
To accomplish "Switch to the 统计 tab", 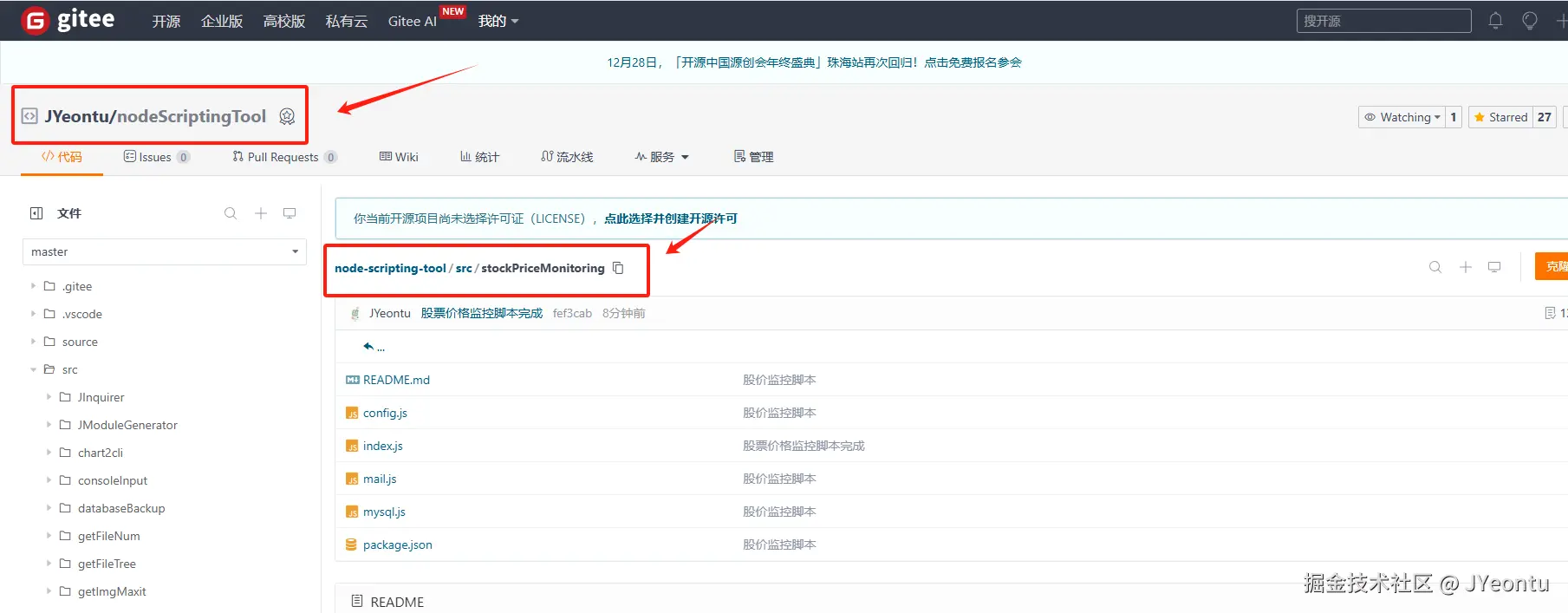I will (x=479, y=157).
